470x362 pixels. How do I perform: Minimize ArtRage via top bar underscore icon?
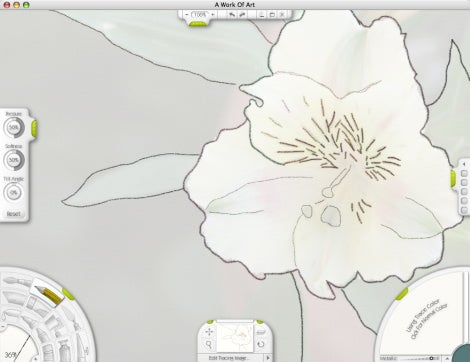pyautogui.click(x=262, y=15)
